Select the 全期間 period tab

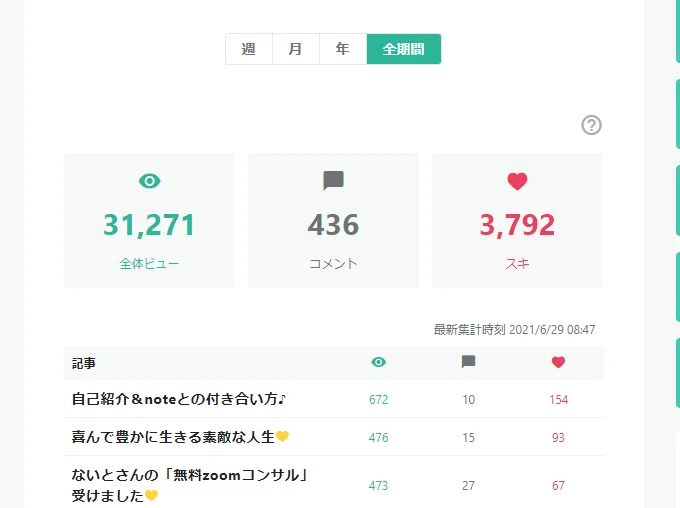point(404,49)
